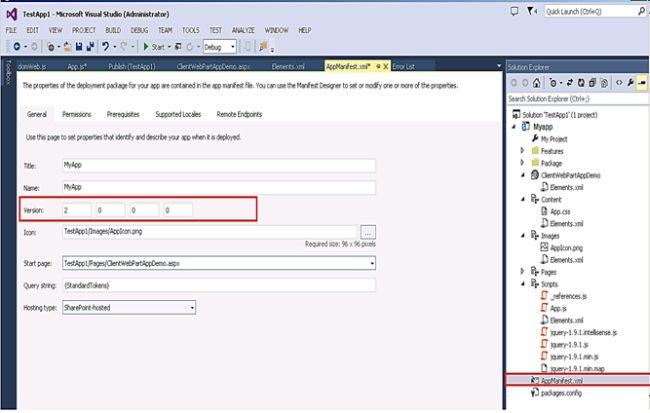Screen dimensions: 650x413
Task: Collapse the Scripts folder
Action: (x=523, y=284)
